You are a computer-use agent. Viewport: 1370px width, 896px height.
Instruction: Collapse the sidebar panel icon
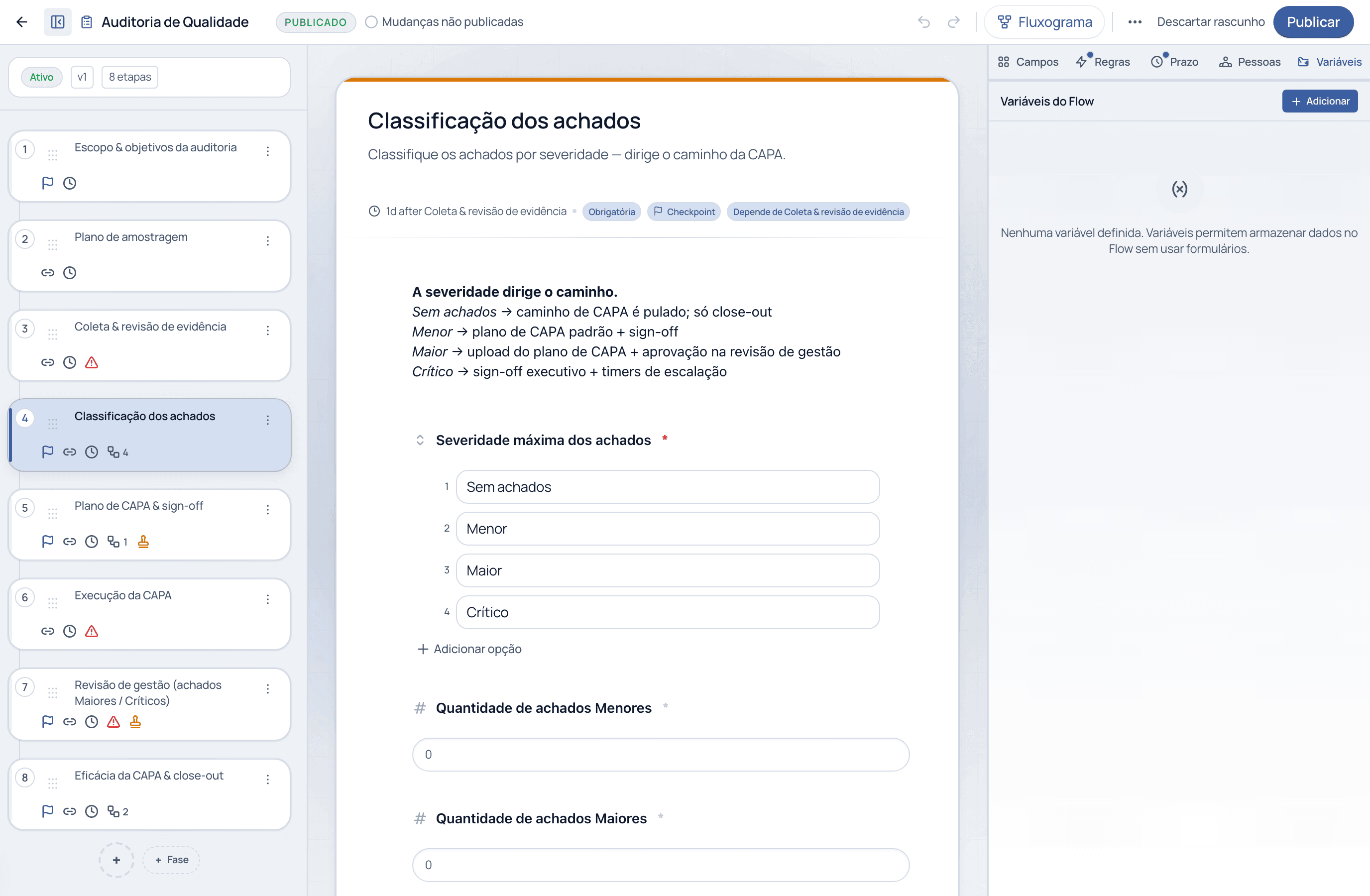pos(58,22)
